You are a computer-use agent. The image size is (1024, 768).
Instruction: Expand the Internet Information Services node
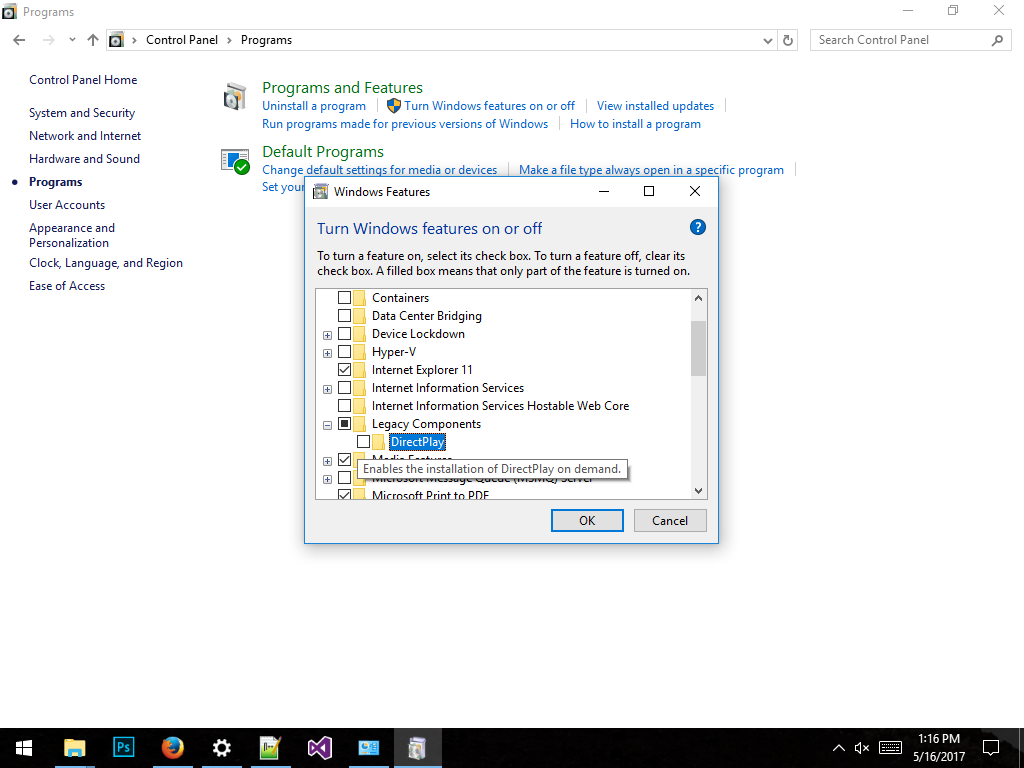pyautogui.click(x=327, y=388)
